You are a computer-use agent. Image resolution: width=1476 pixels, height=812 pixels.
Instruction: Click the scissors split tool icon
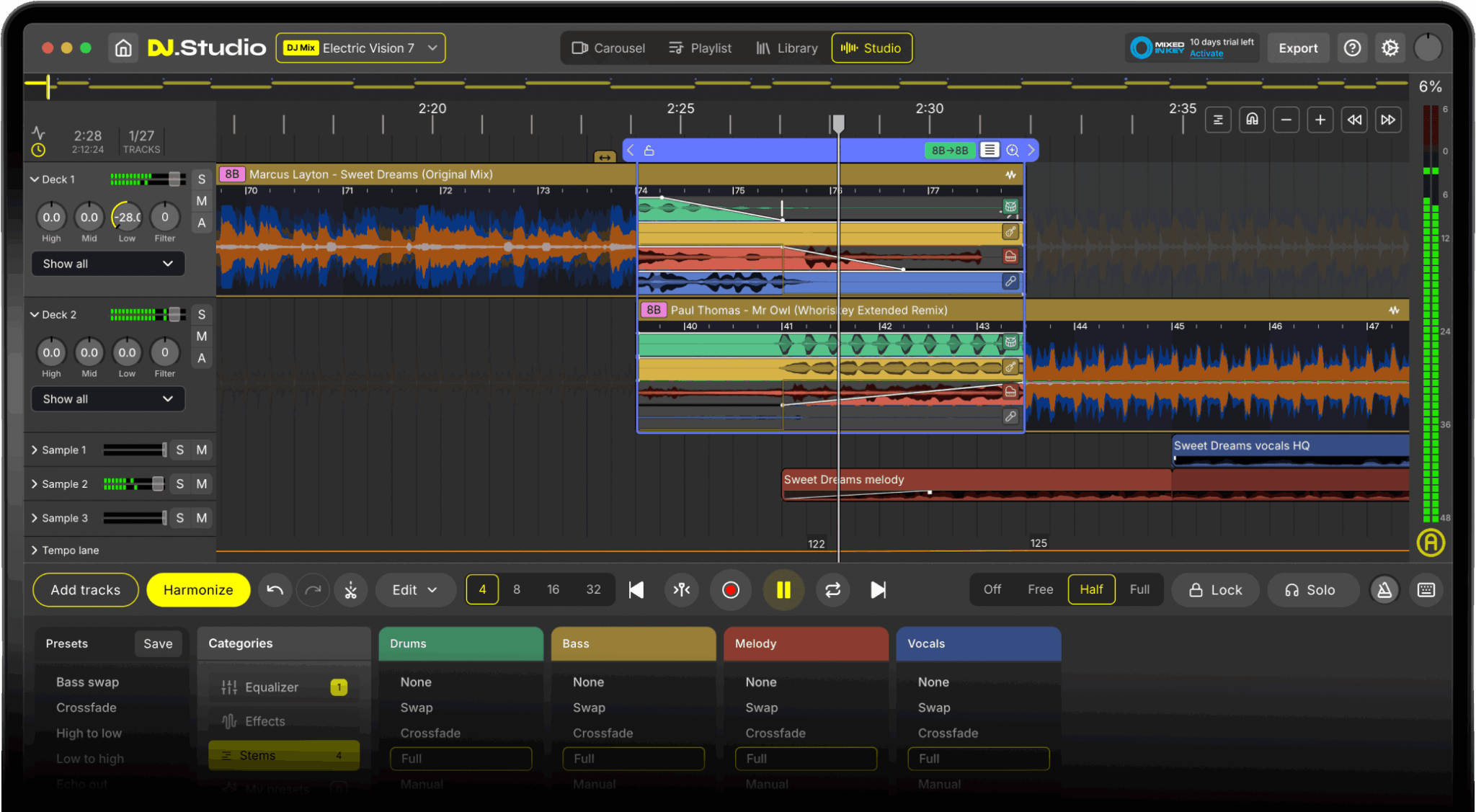(350, 590)
